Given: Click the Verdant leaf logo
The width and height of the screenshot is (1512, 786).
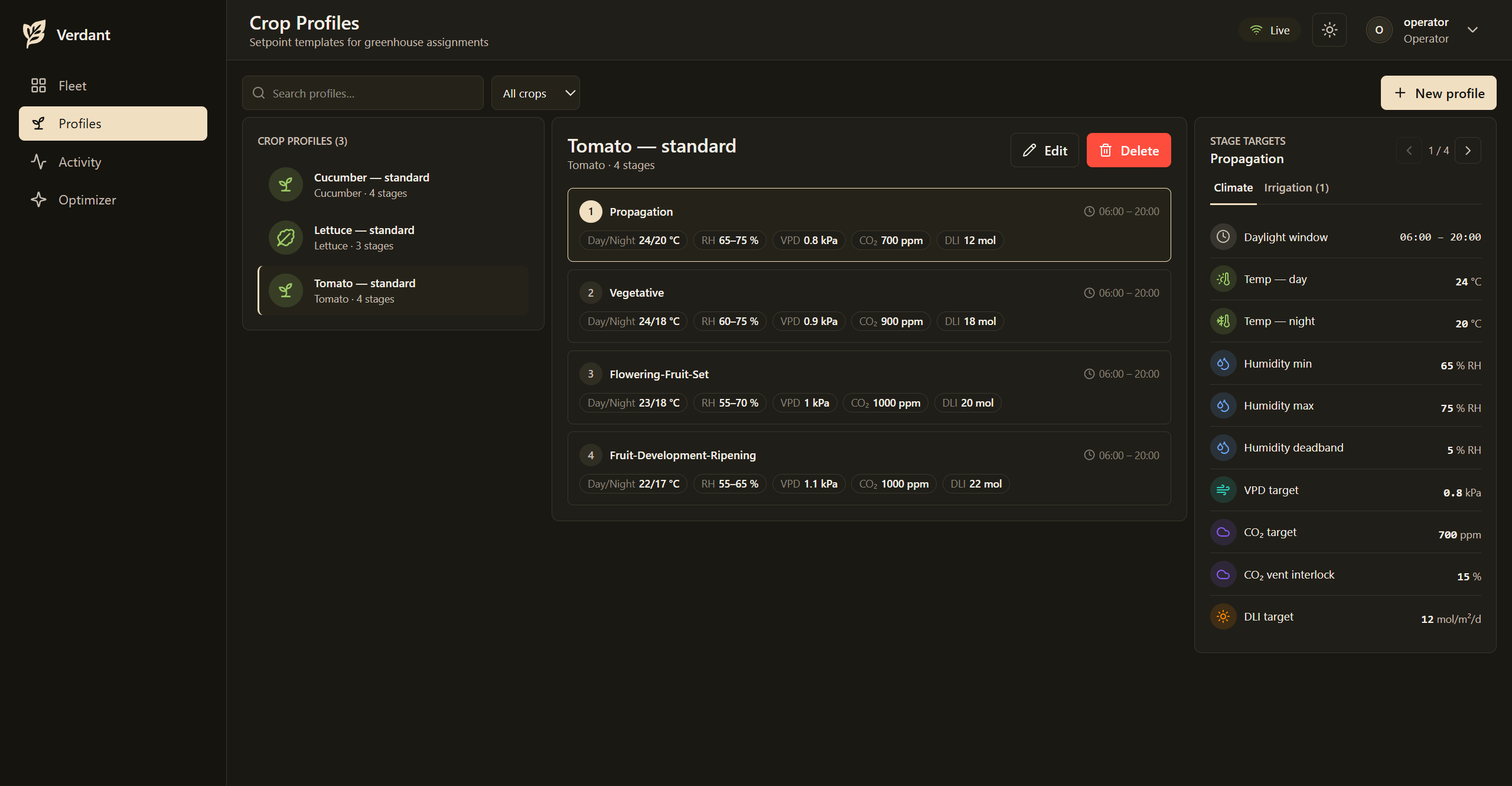Looking at the screenshot, I should (x=34, y=34).
